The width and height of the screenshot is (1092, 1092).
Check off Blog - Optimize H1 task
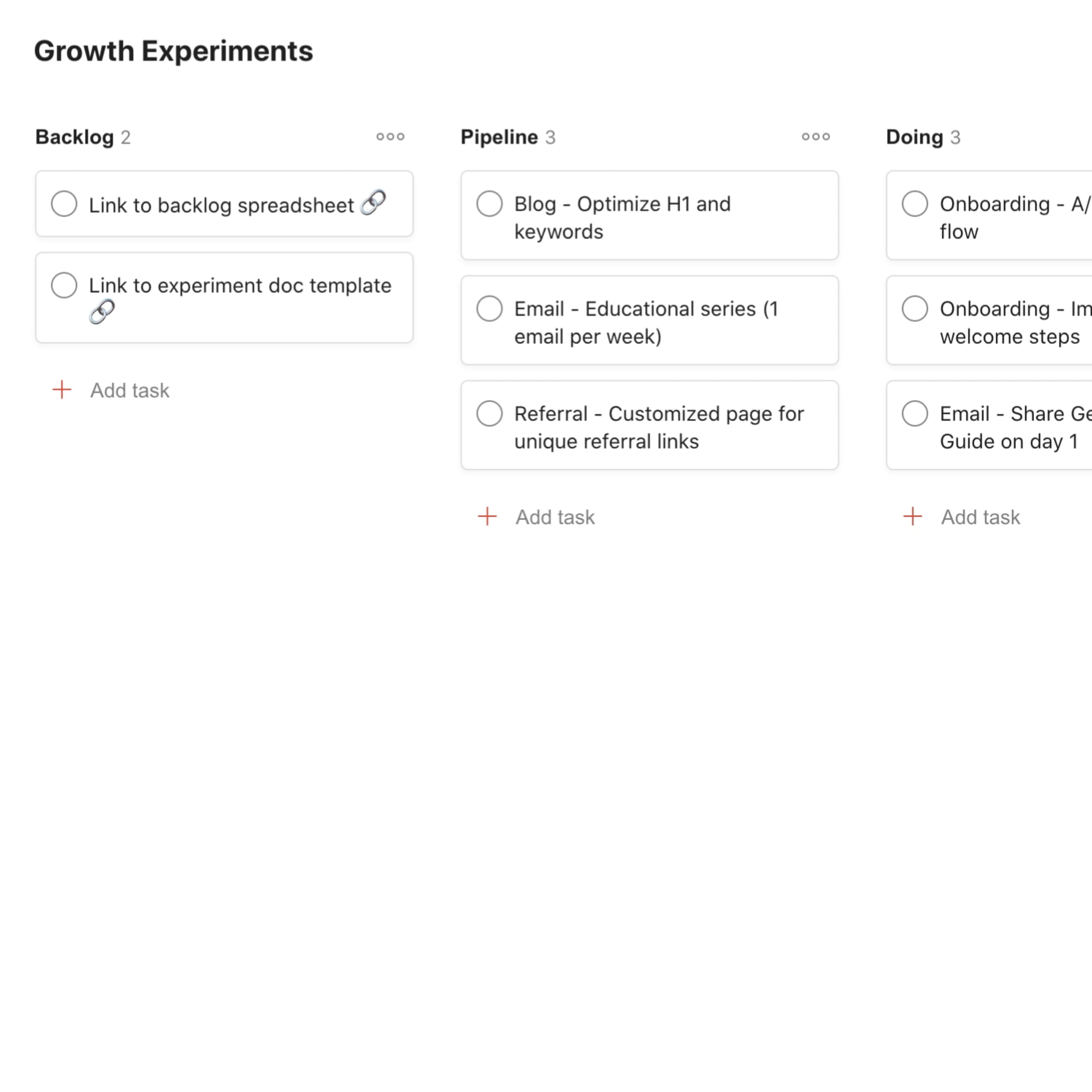tap(489, 204)
